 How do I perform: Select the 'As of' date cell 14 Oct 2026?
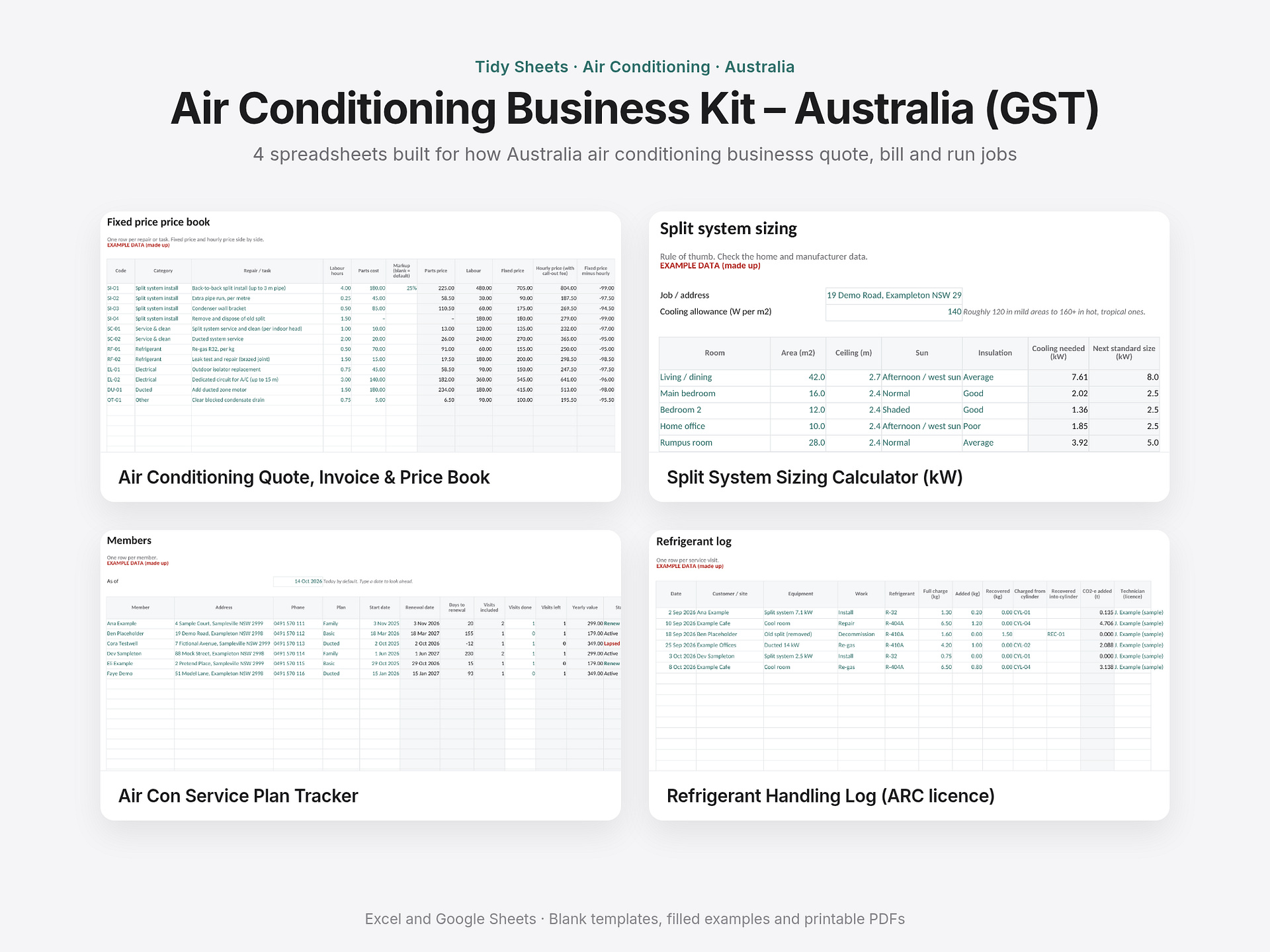(x=298, y=582)
